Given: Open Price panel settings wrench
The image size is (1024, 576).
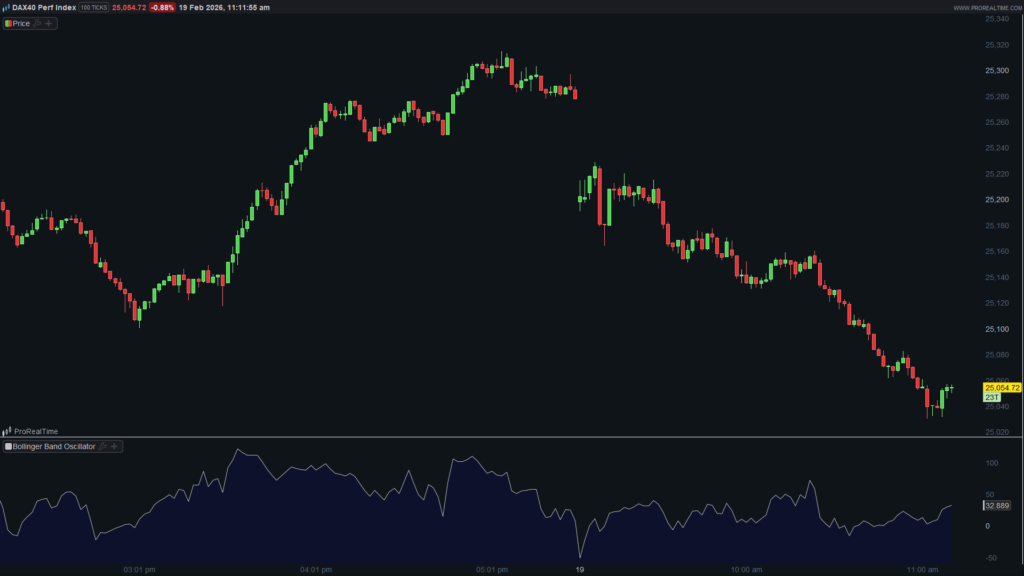Looking at the screenshot, I should point(37,24).
